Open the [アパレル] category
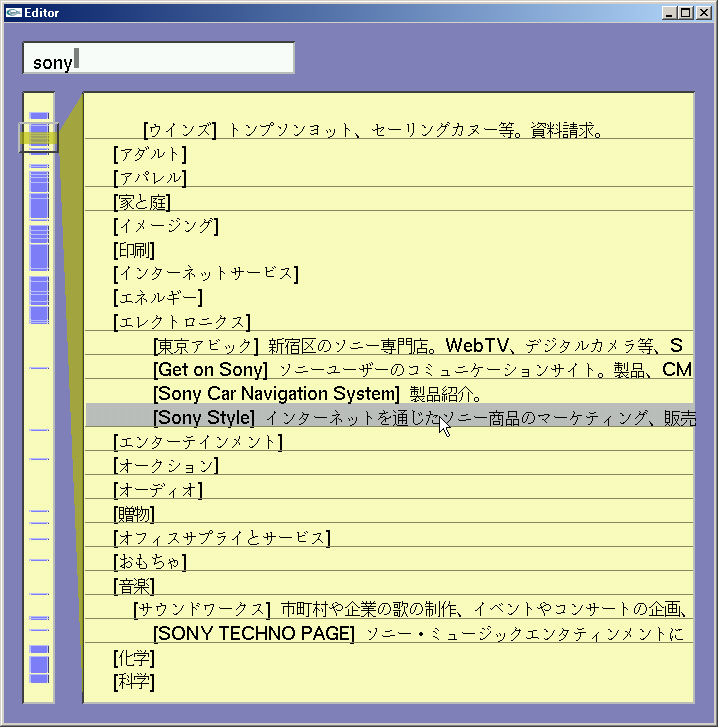Image resolution: width=718 pixels, height=727 pixels. point(150,179)
